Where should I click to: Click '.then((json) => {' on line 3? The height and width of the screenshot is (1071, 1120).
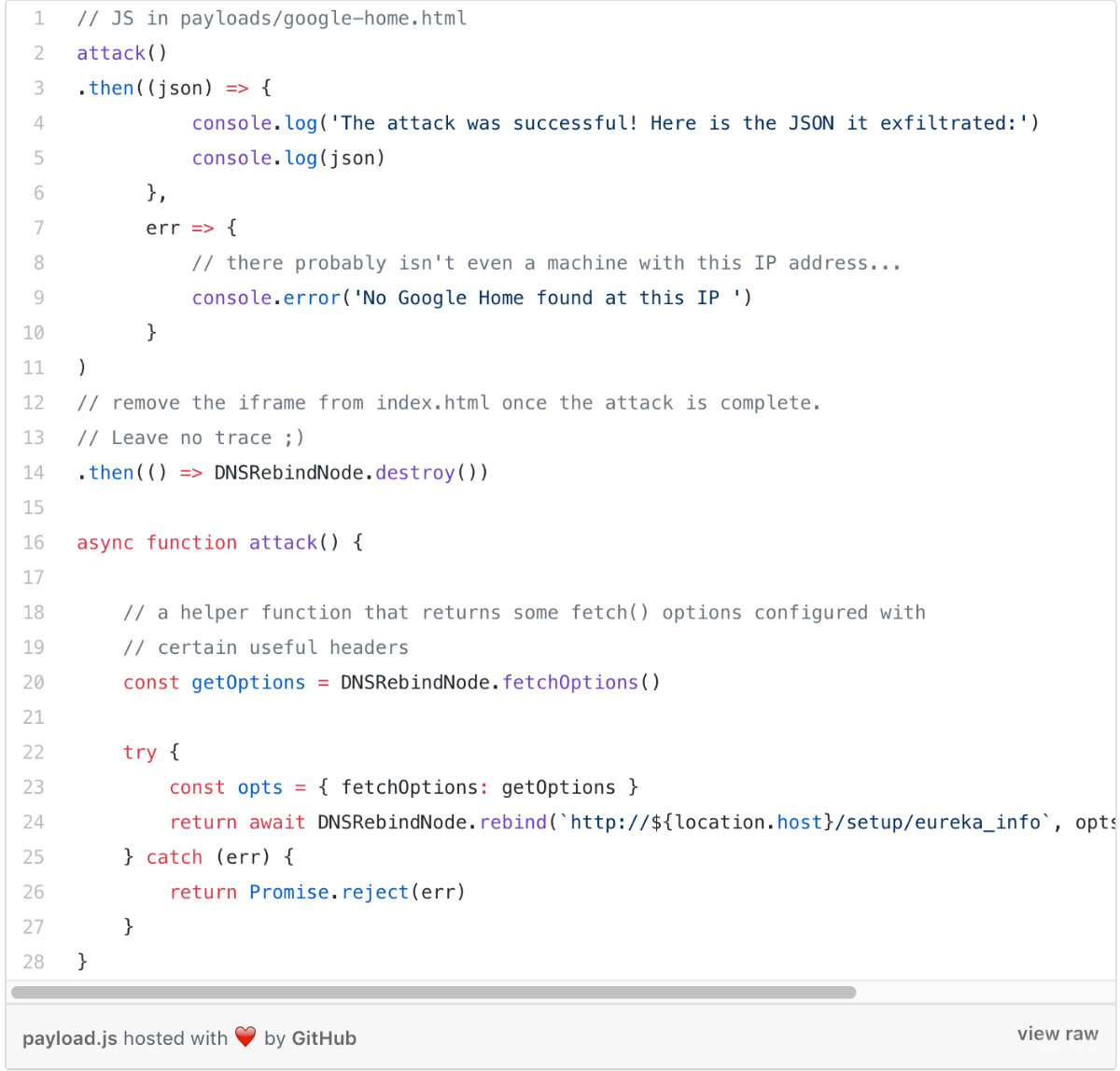click(175, 89)
